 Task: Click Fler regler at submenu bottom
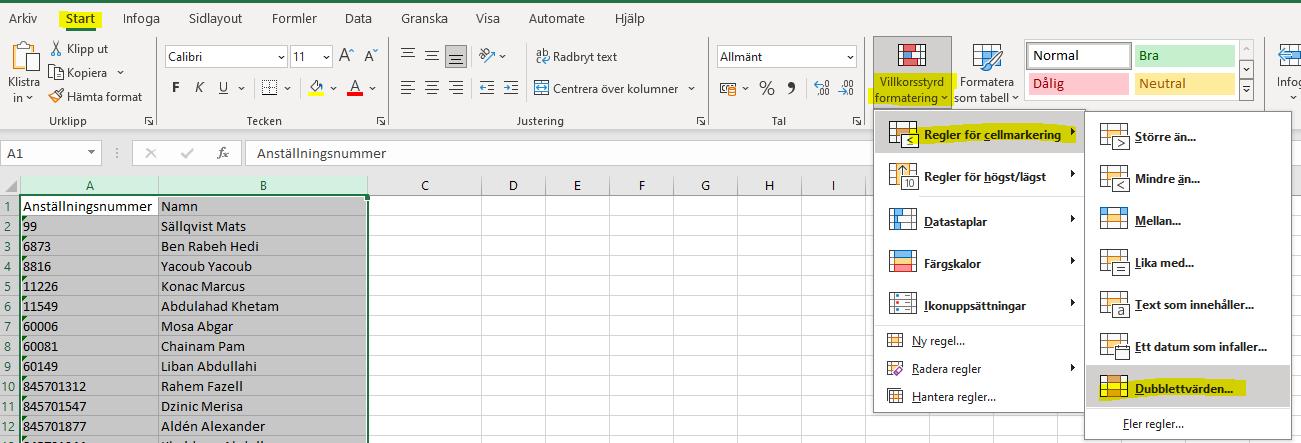point(1153,424)
